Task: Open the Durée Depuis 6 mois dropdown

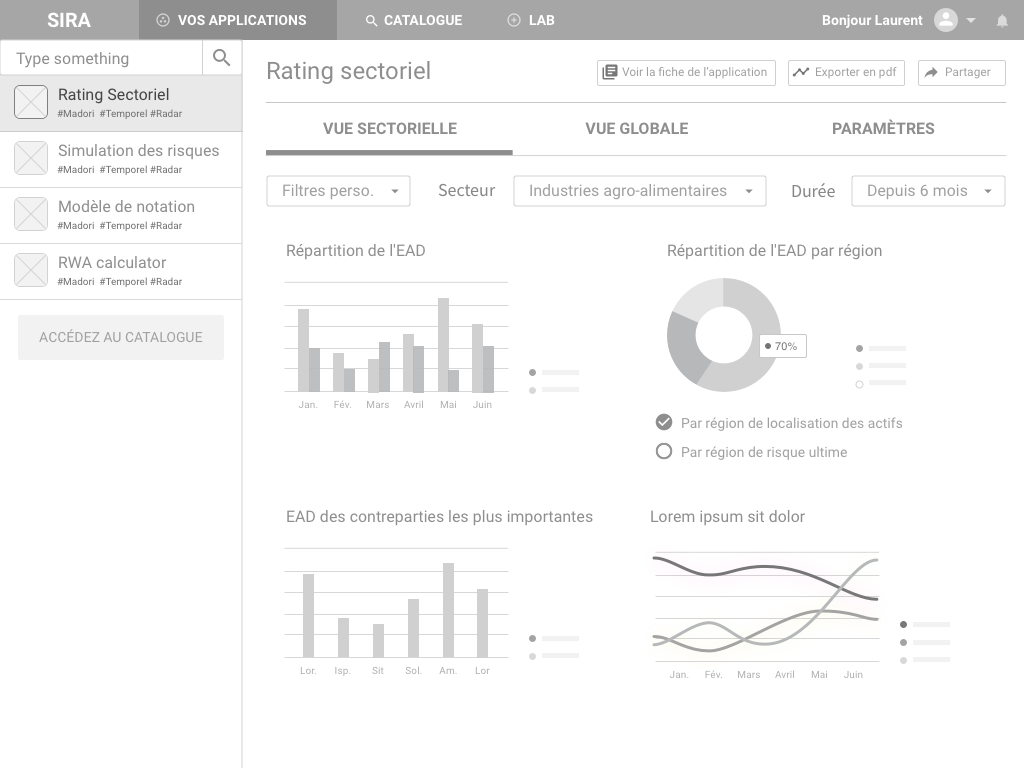Action: pyautogui.click(x=928, y=191)
